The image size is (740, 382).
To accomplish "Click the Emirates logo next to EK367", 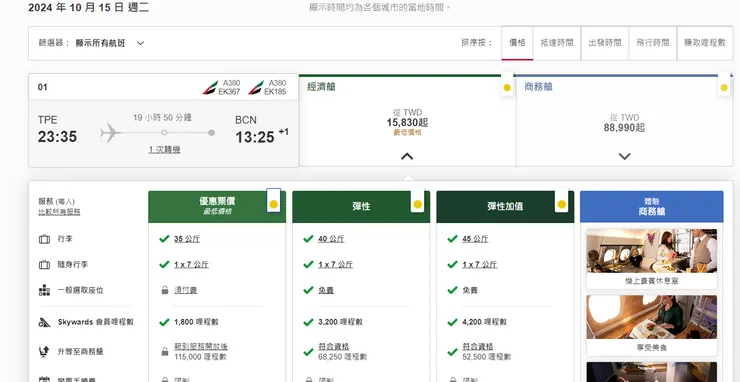I will pos(210,87).
